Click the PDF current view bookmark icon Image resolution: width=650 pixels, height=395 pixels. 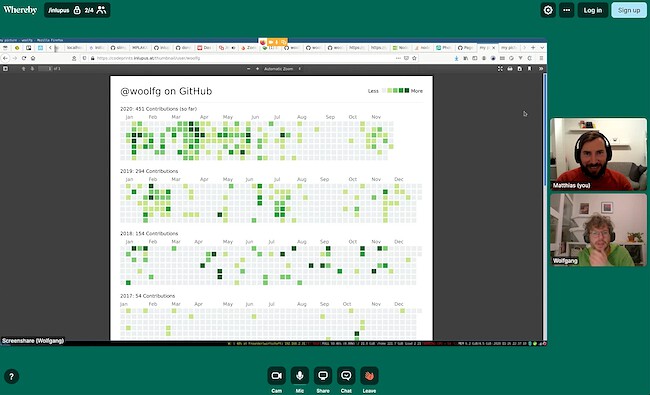(x=529, y=69)
